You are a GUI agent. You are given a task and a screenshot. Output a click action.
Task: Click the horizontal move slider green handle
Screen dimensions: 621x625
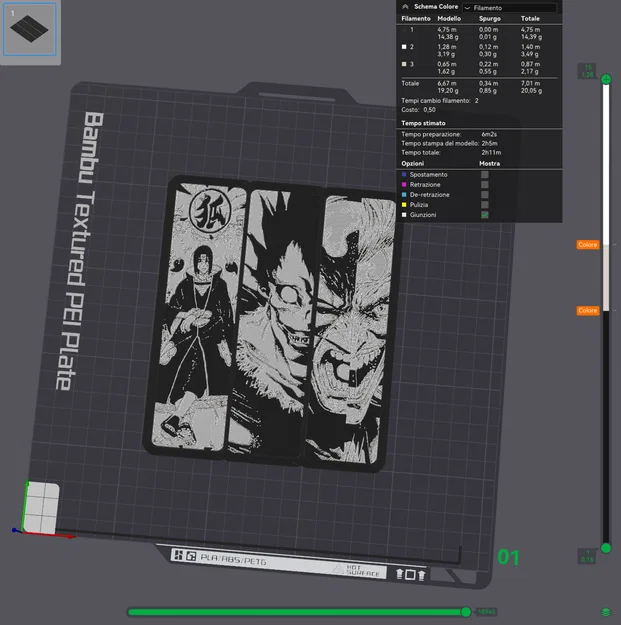pos(466,612)
